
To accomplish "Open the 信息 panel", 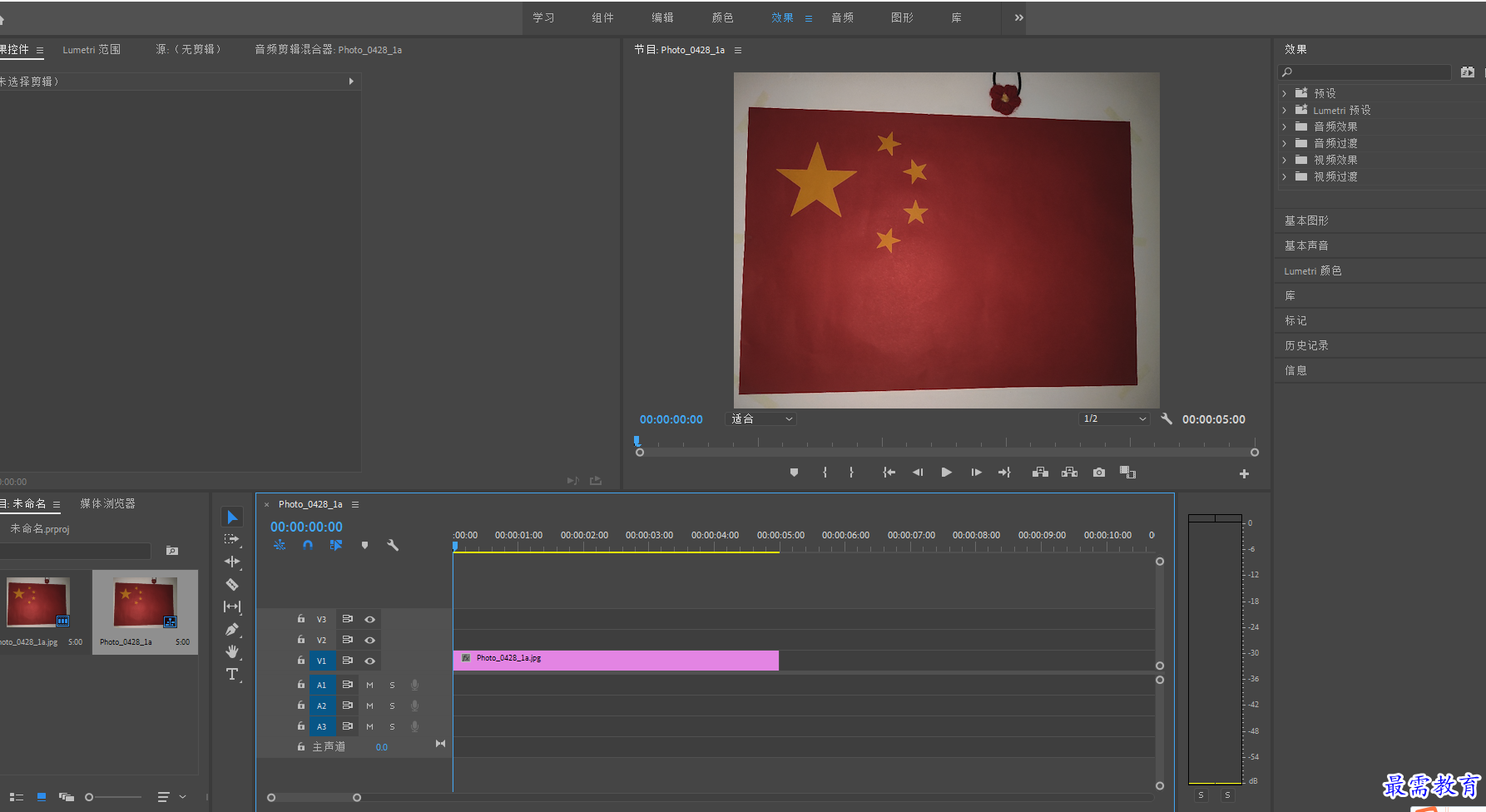I will pos(1295,370).
